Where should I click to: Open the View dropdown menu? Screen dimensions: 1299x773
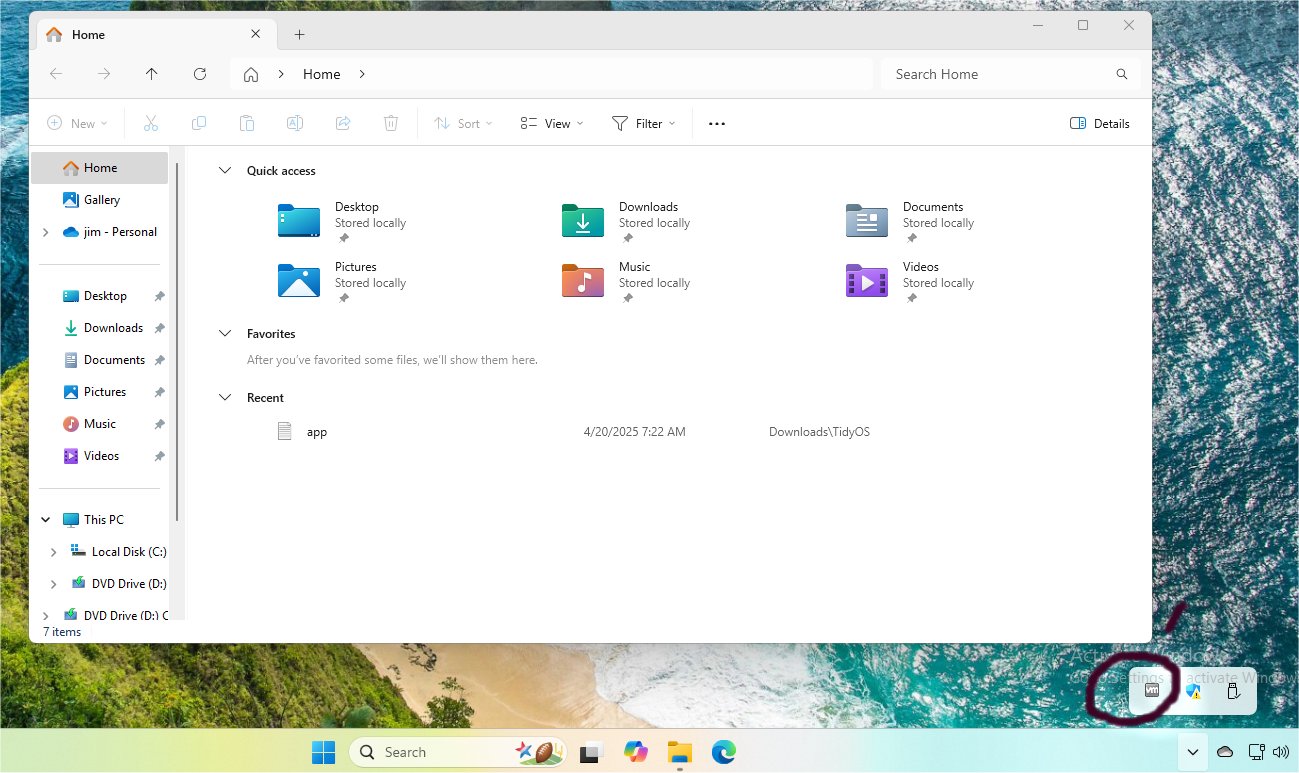click(x=551, y=124)
